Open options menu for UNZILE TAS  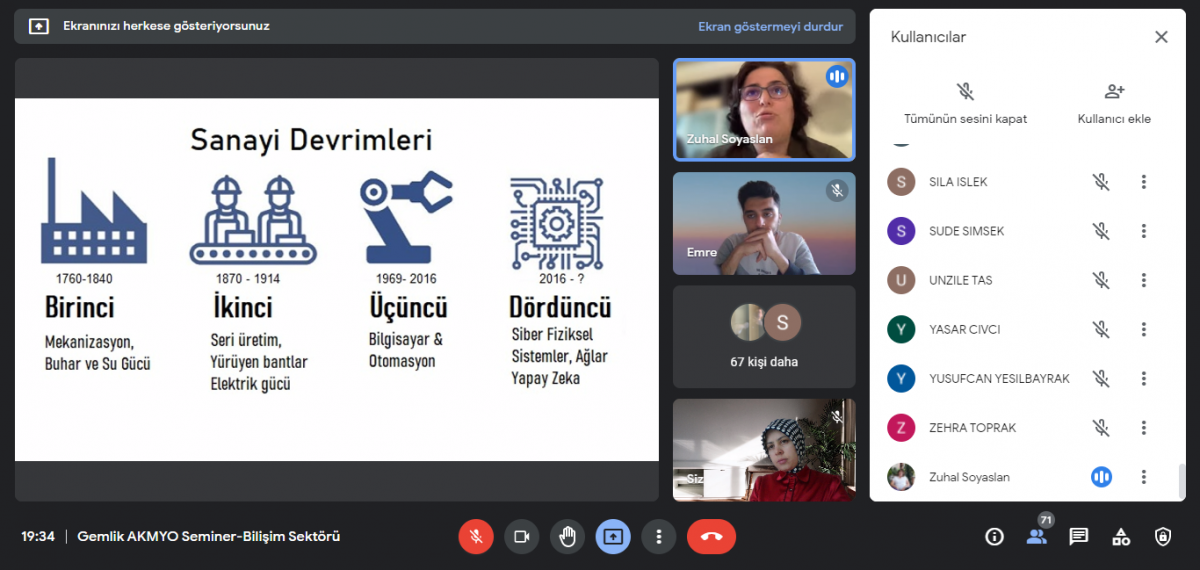point(1144,280)
